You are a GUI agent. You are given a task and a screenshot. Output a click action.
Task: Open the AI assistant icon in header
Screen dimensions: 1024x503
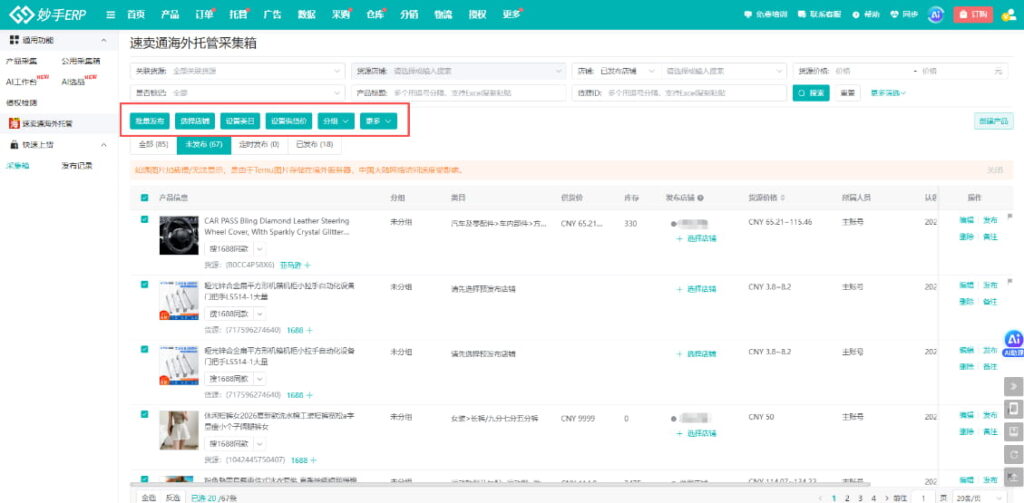click(x=936, y=14)
